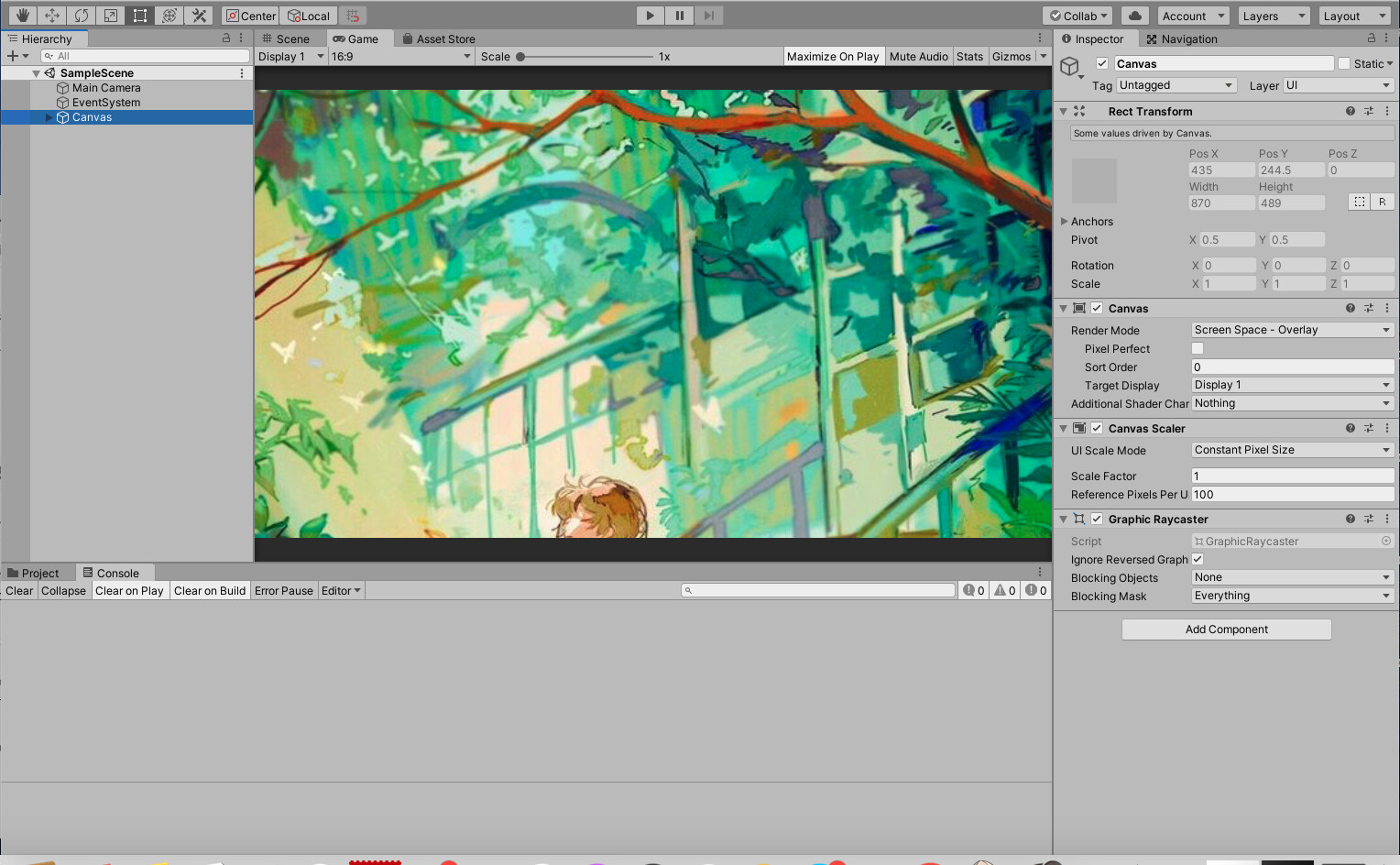Screen dimensions: 1400x865
Task: Enable the Pixel Perfect checkbox
Action: coord(1198,348)
